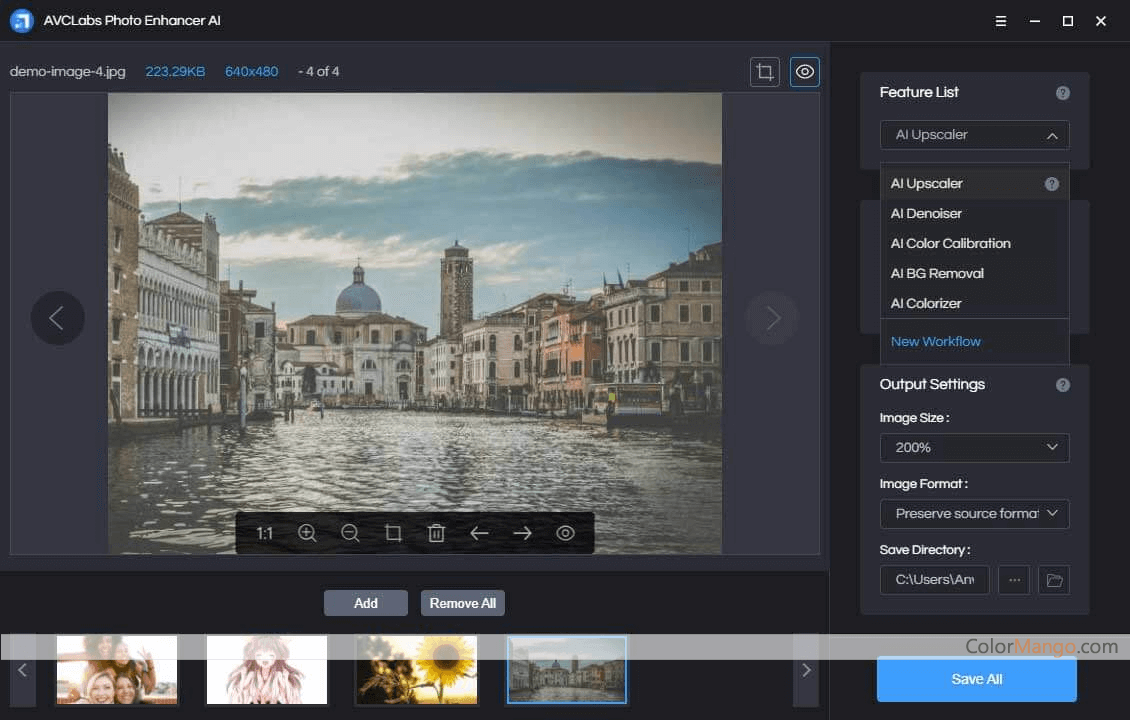Click the Remove All button

click(x=462, y=602)
